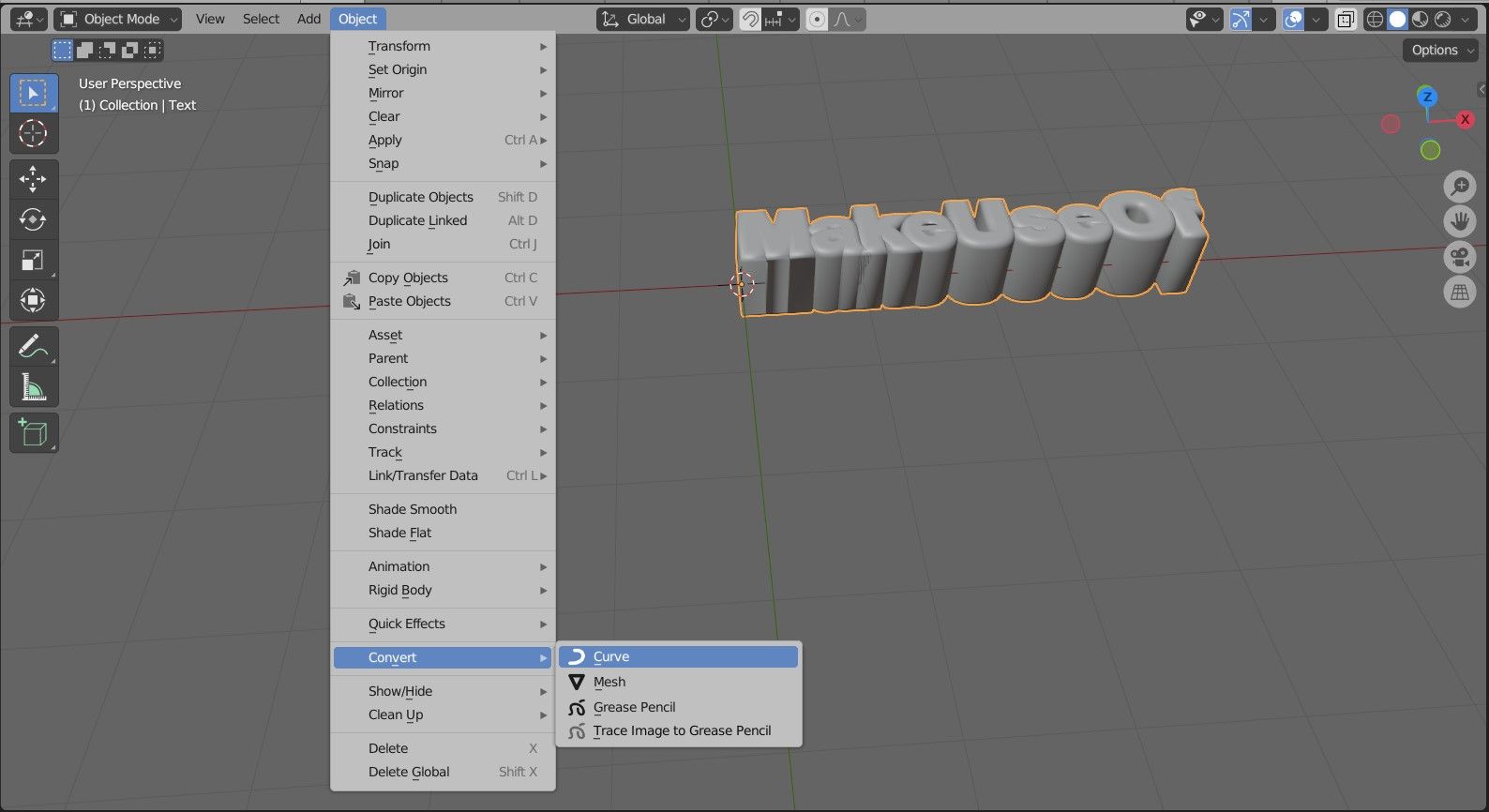This screenshot has width=1489, height=812.
Task: Set selection mode to subtract
Action: pos(107,50)
